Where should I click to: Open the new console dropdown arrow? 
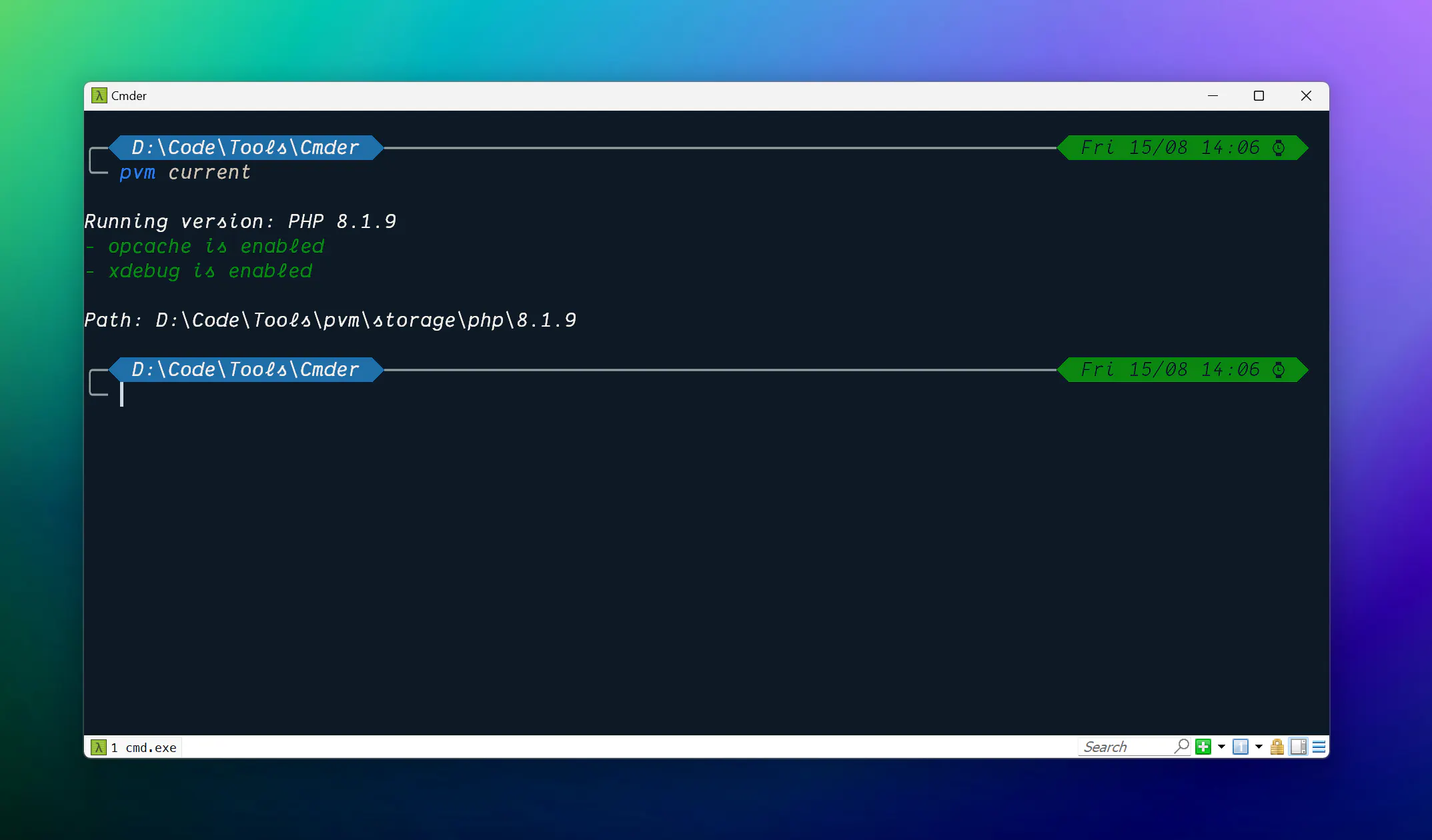point(1221,747)
